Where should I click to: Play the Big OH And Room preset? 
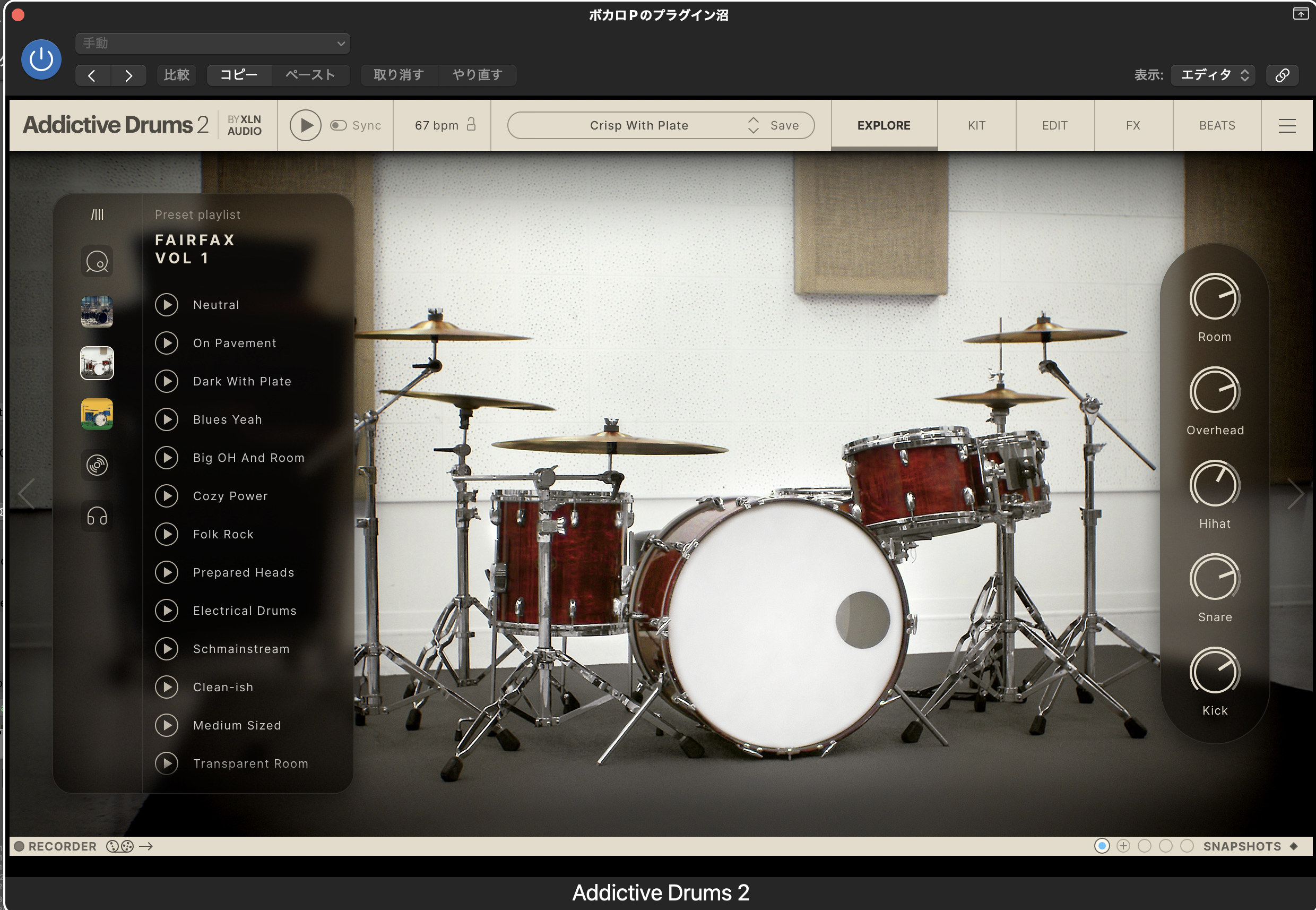point(167,458)
